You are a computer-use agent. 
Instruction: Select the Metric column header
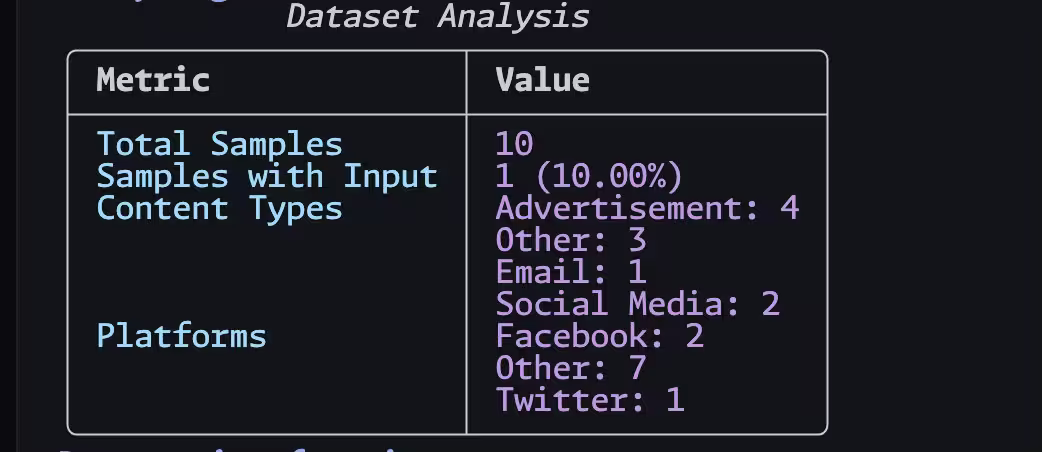(153, 80)
